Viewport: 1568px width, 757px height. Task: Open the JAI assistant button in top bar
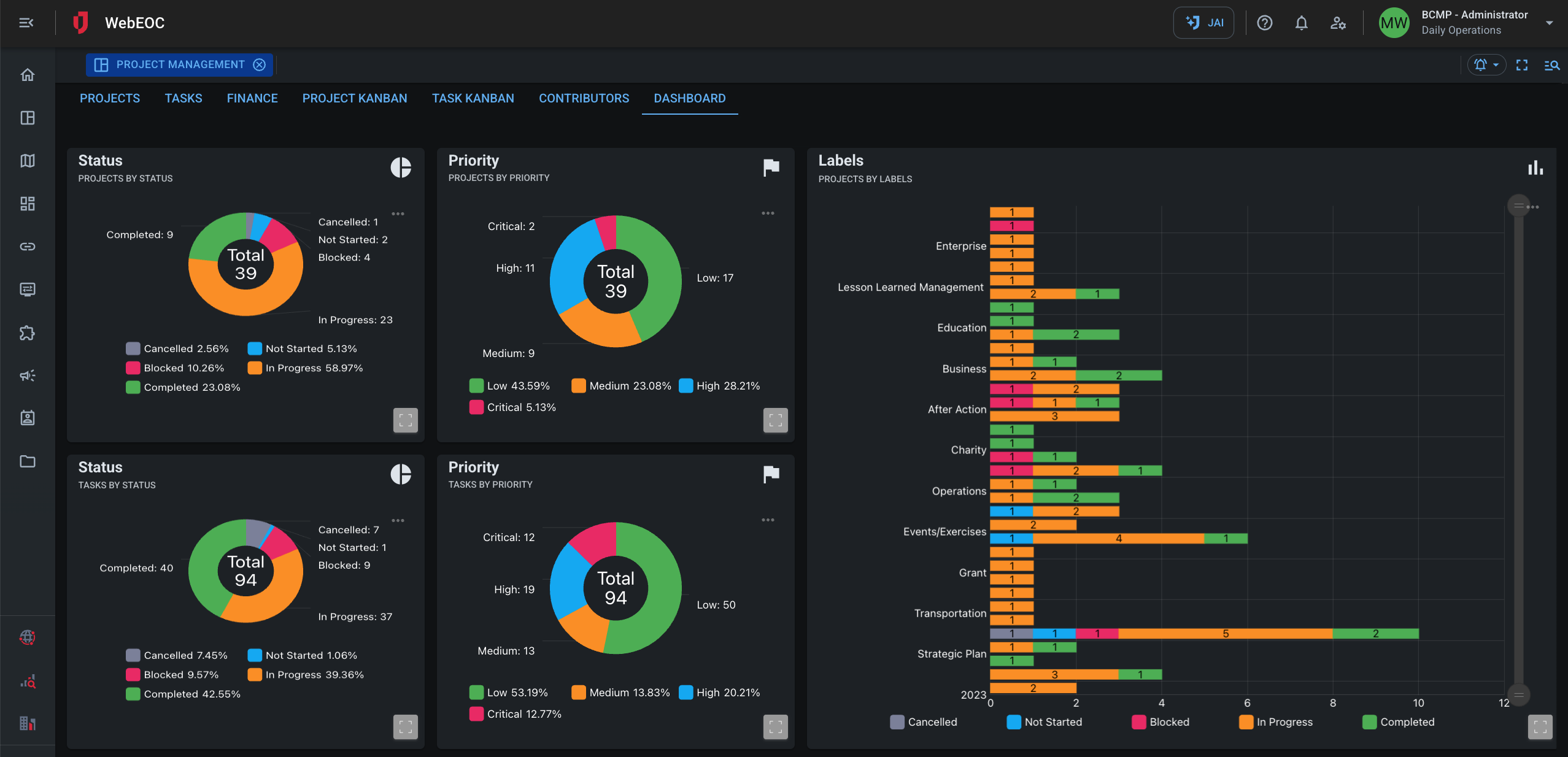point(1203,23)
